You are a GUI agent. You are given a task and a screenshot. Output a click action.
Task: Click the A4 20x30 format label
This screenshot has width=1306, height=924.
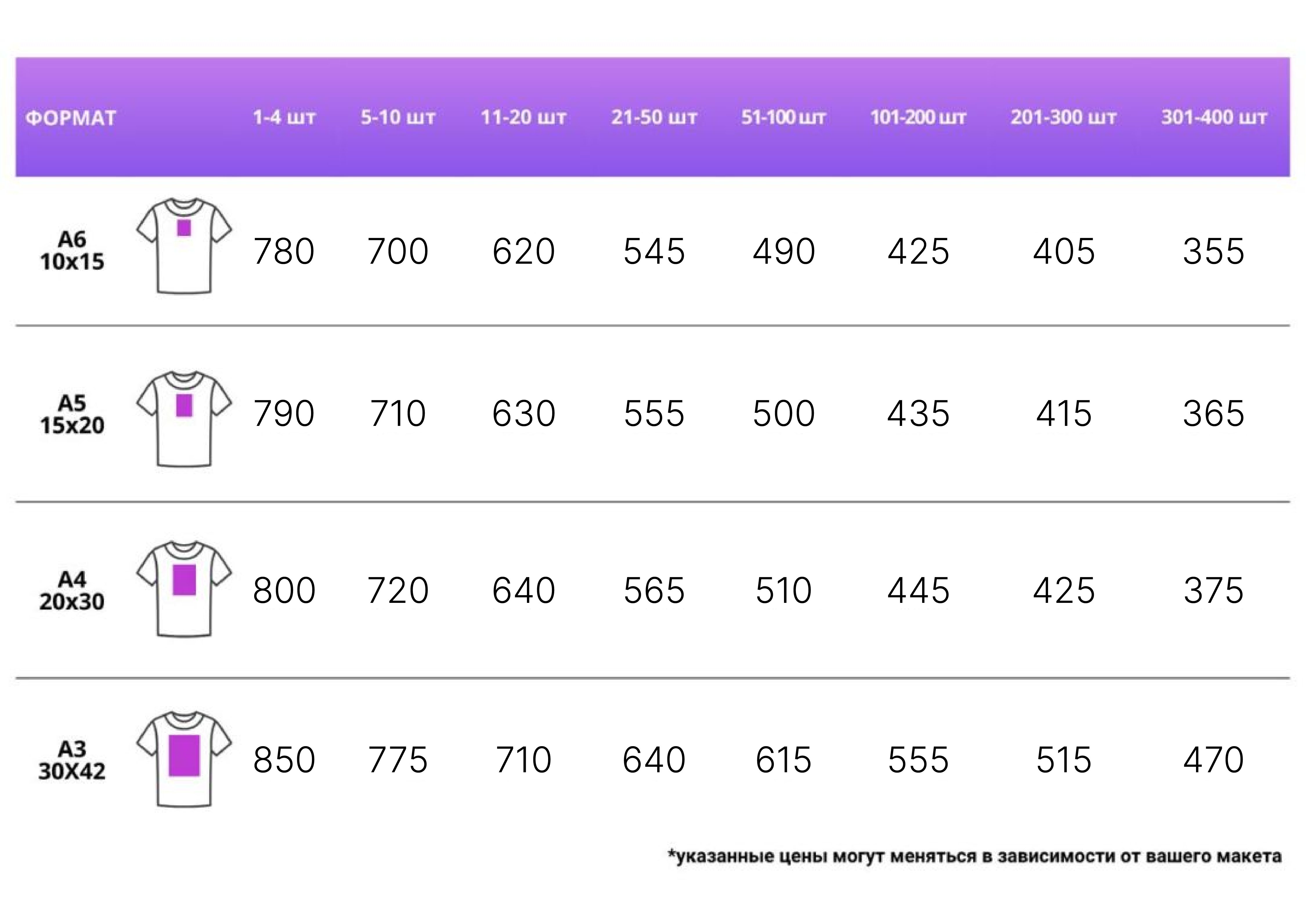(72, 591)
